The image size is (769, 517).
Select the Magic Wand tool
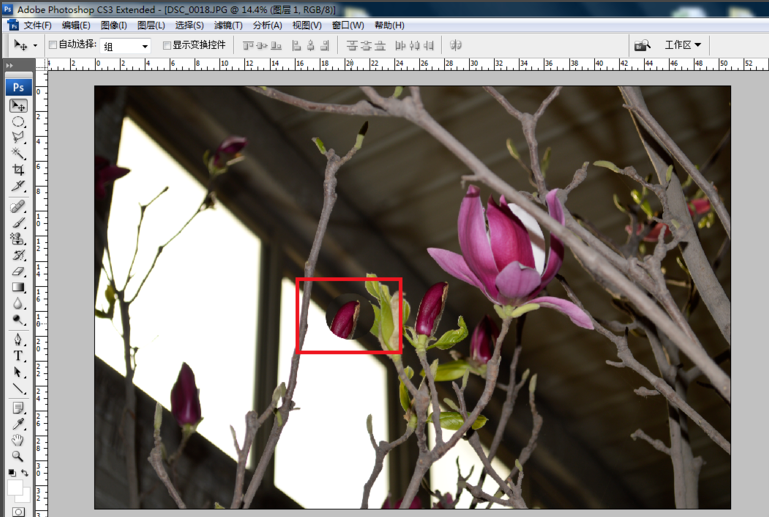point(18,154)
